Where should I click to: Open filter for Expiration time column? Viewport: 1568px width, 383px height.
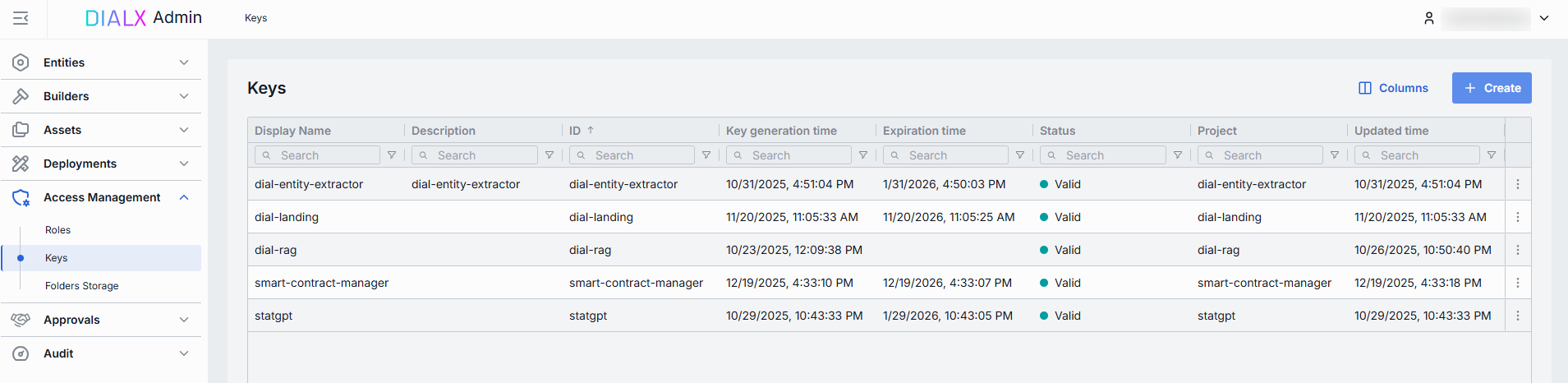[x=1019, y=155]
